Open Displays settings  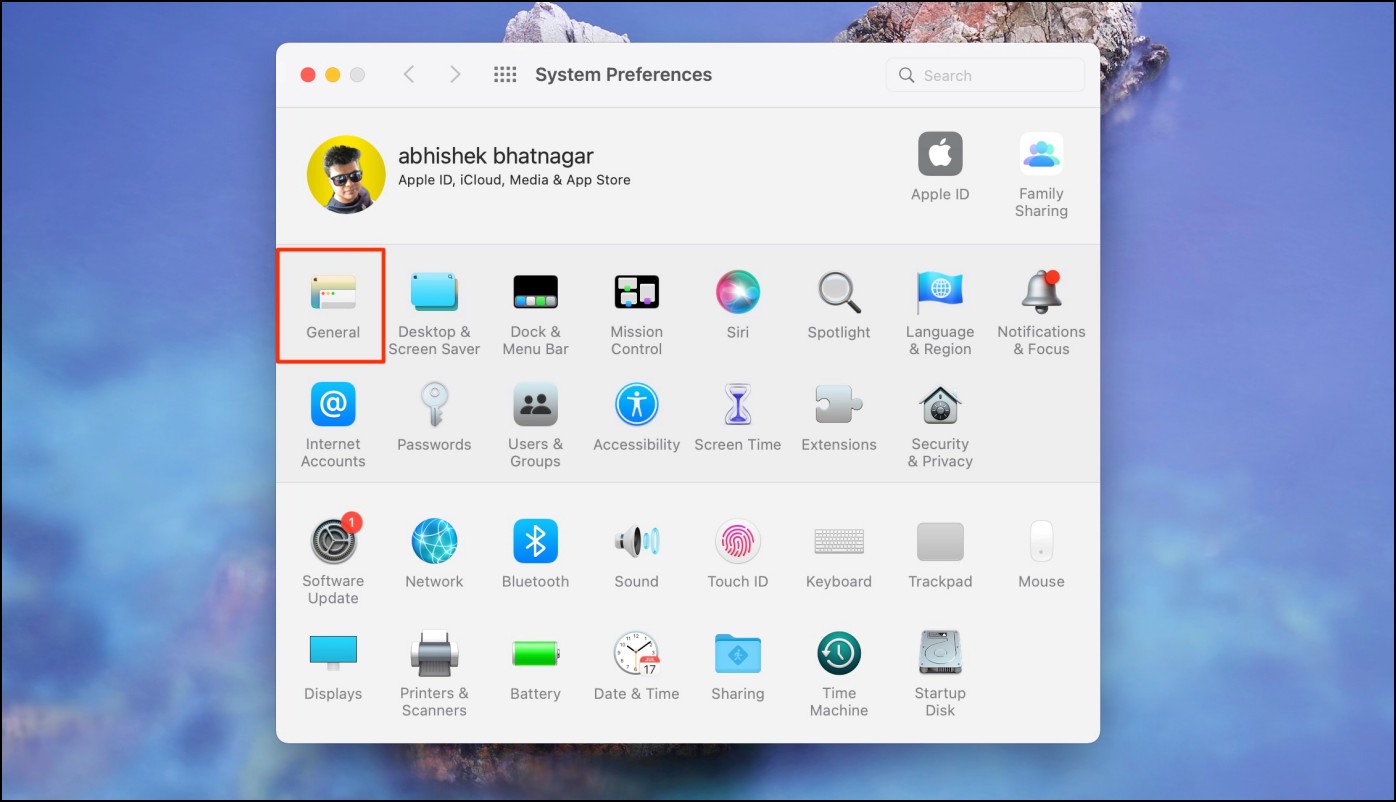tap(333, 666)
